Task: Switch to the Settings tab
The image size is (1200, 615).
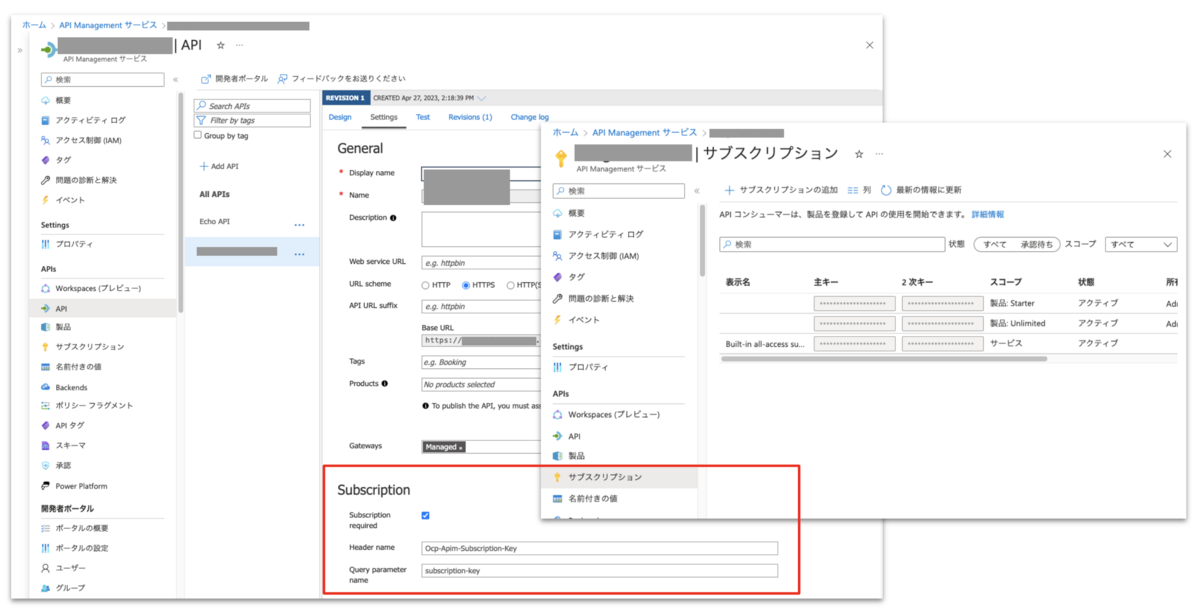Action: 384,117
